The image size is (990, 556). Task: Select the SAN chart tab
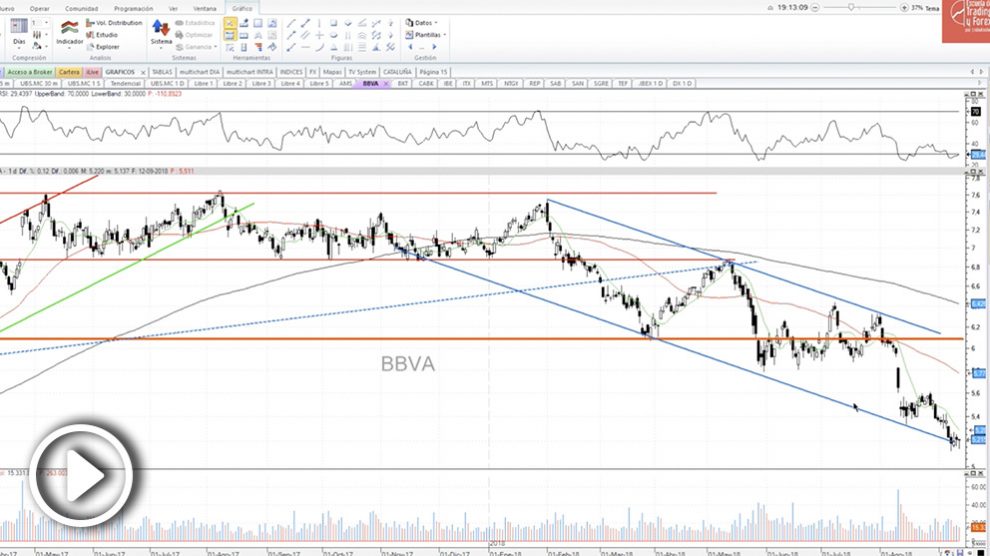click(577, 83)
